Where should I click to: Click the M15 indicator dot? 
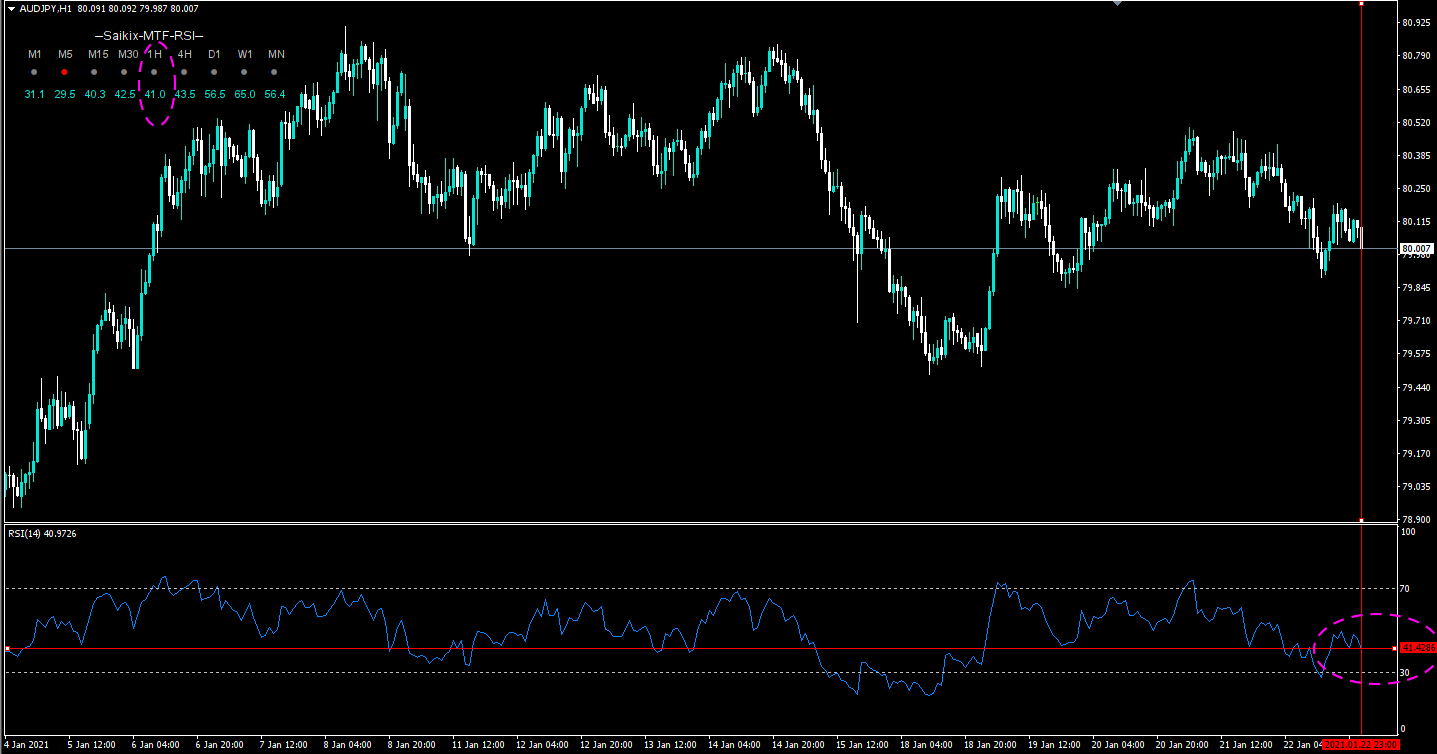[x=94, y=72]
